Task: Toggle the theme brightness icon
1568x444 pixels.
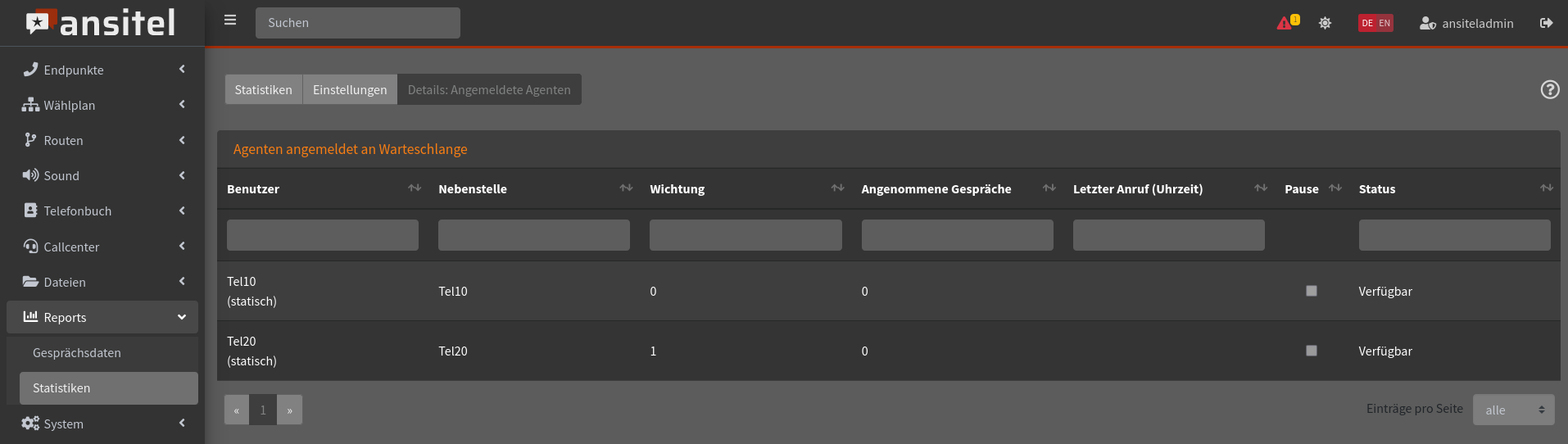Action: pos(1325,23)
